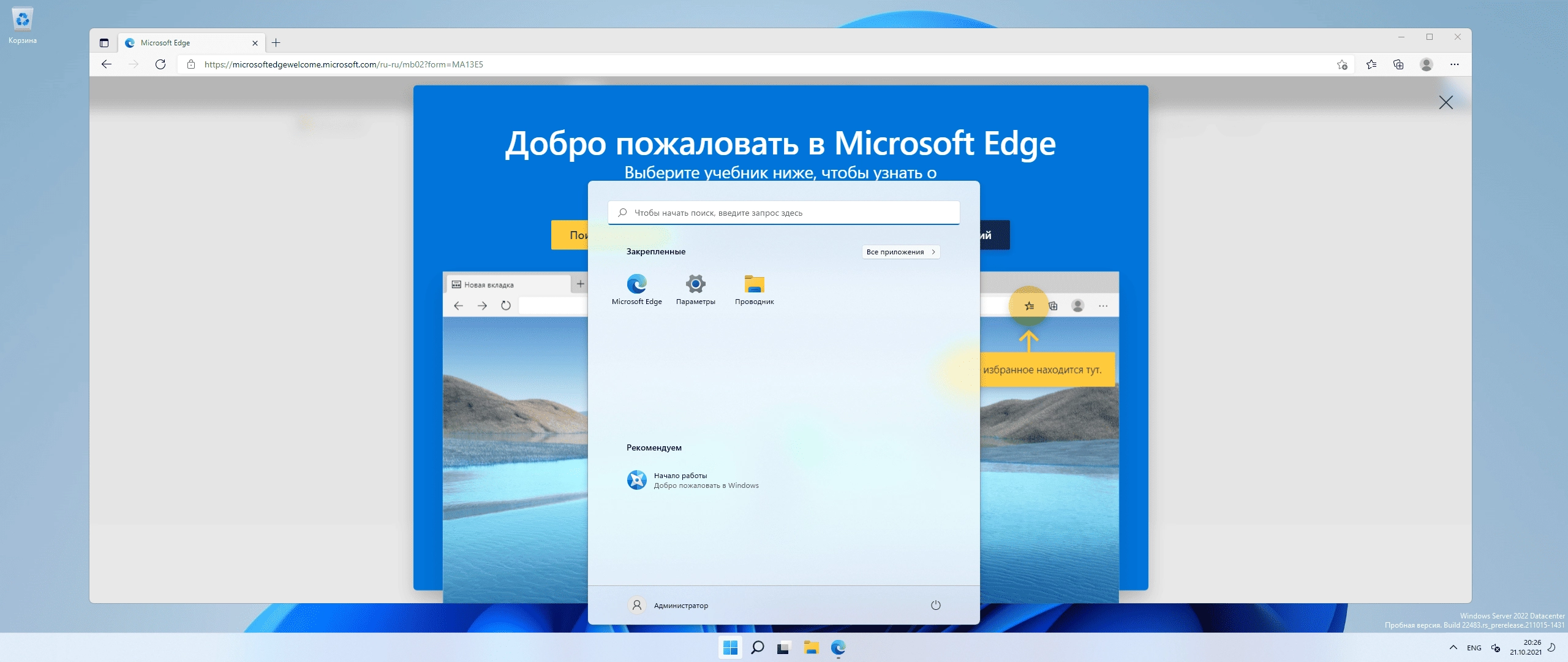
Task: Launch File Explorer from the taskbar
Action: coord(811,647)
